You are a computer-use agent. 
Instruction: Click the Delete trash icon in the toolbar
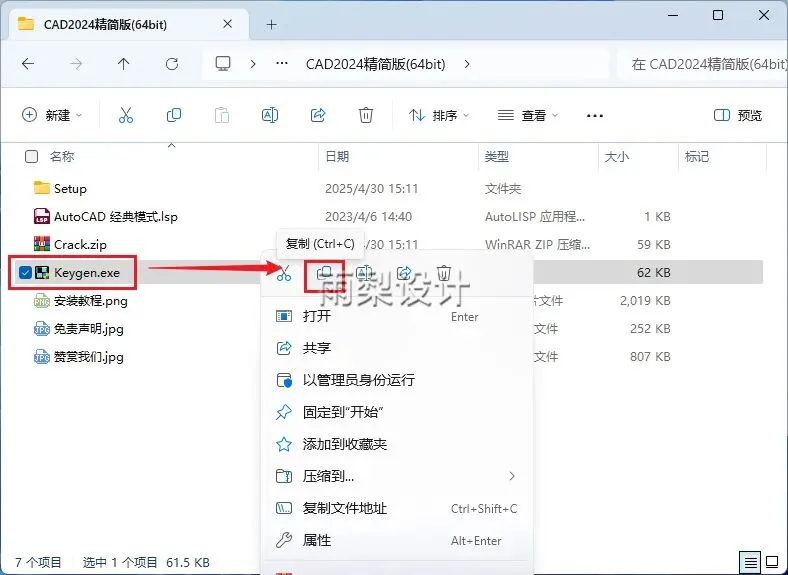pyautogui.click(x=366, y=115)
